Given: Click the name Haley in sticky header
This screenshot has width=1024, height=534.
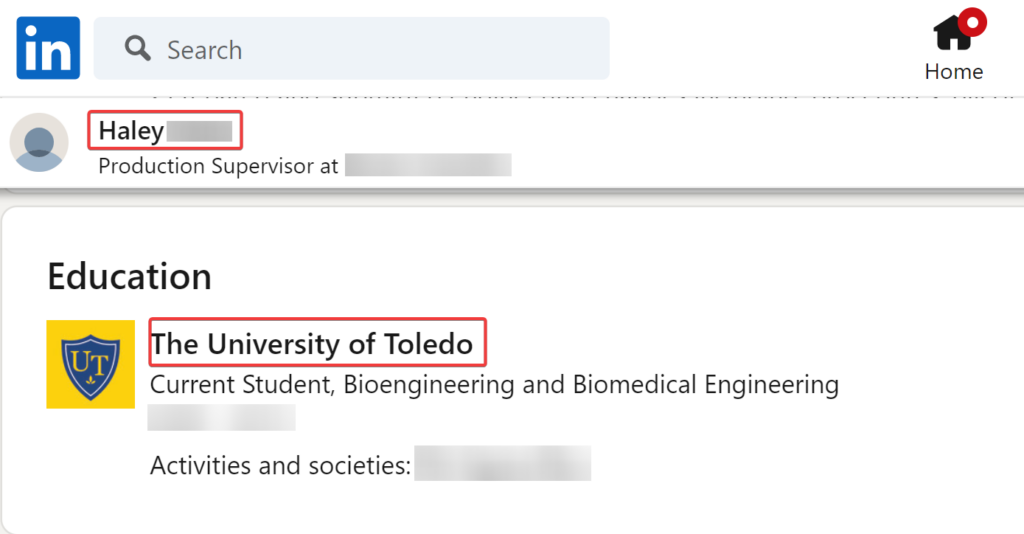Looking at the screenshot, I should tap(131, 131).
